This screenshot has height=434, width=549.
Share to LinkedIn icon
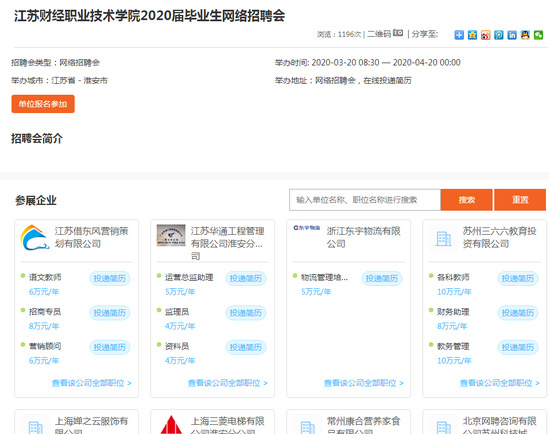tap(512, 35)
